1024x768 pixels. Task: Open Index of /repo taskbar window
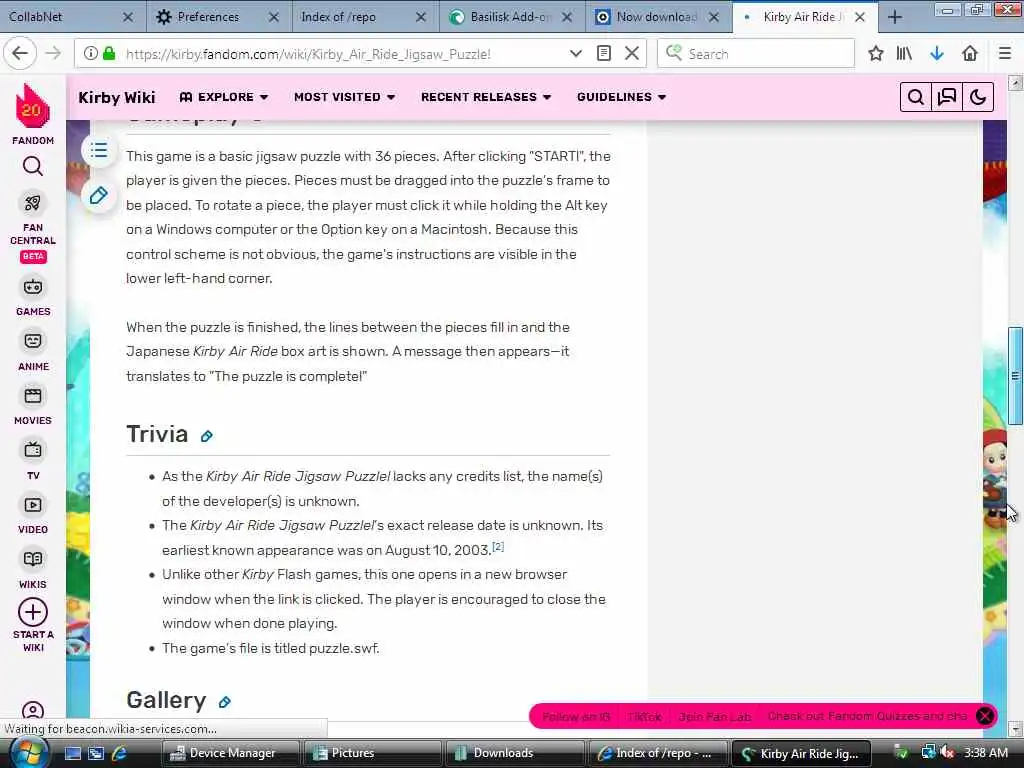point(656,754)
